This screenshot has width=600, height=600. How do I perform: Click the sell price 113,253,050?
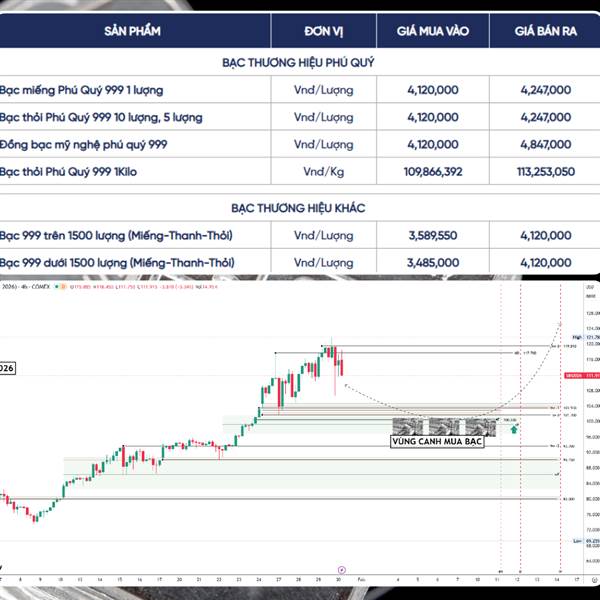(x=546, y=172)
